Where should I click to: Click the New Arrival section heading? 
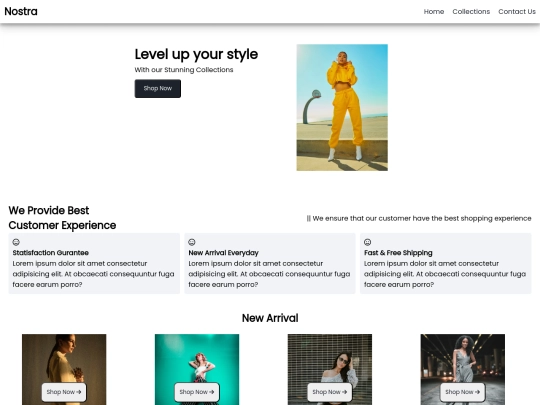pyautogui.click(x=270, y=318)
